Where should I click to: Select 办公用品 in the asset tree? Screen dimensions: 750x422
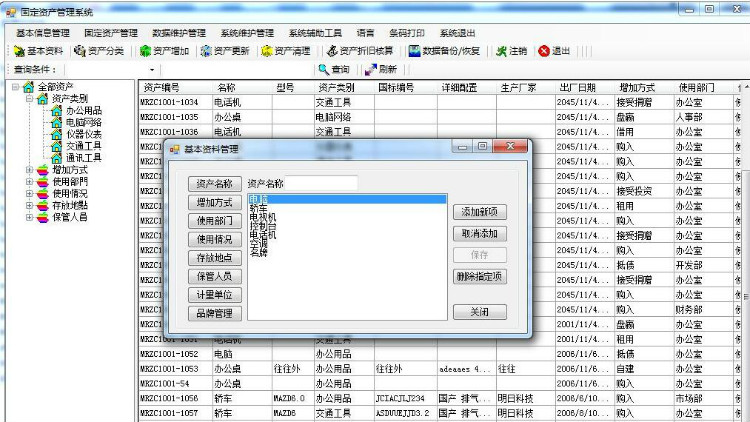pos(83,111)
